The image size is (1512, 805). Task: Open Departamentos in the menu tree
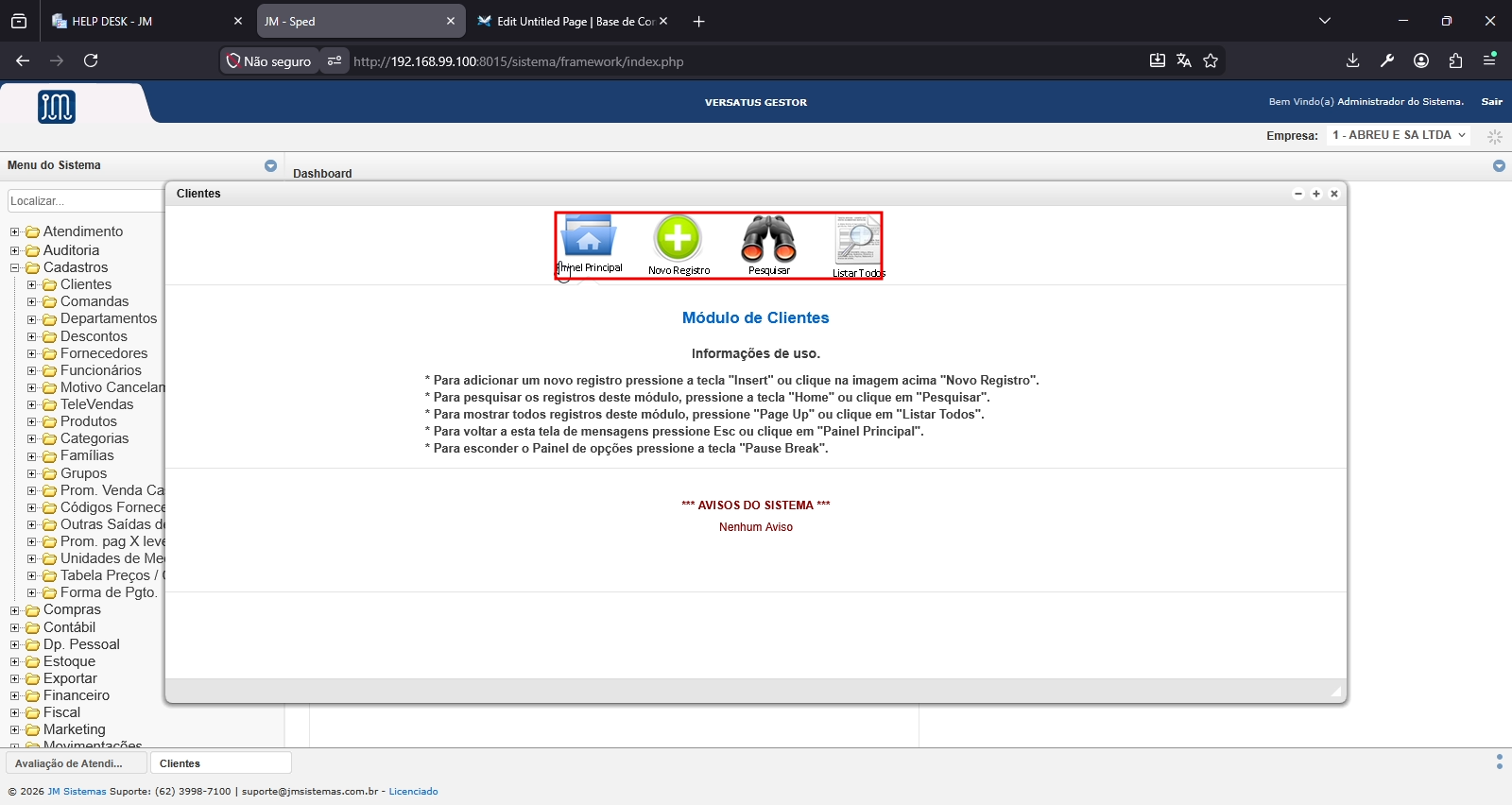[x=109, y=318]
